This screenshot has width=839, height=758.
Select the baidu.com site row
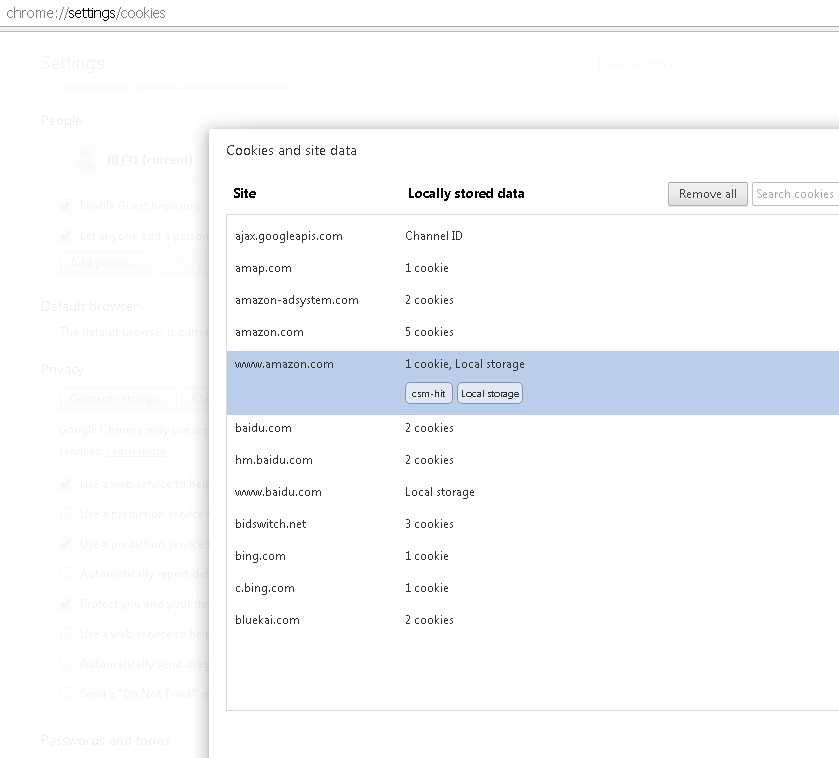532,428
